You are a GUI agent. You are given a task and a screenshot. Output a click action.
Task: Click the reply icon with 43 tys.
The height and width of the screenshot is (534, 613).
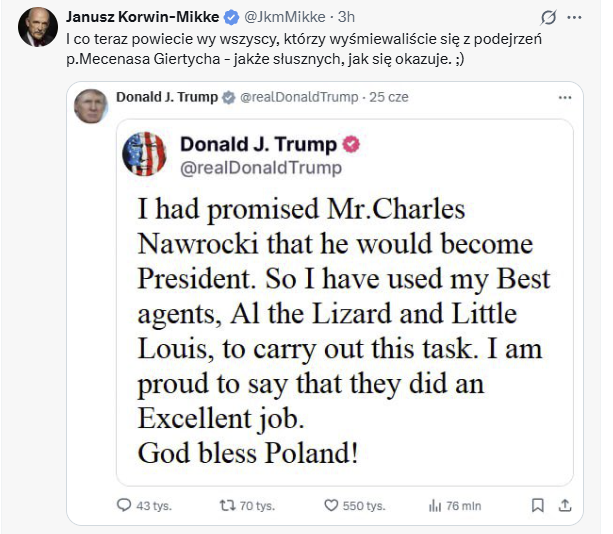(125, 505)
